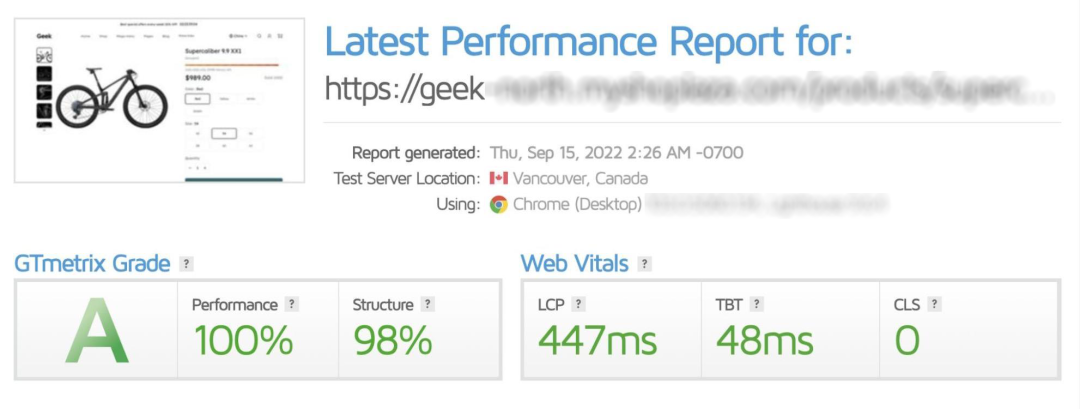Screen dimensions: 1080x409
Task: Click the tested URL starting with https://geek
Action: [689, 89]
